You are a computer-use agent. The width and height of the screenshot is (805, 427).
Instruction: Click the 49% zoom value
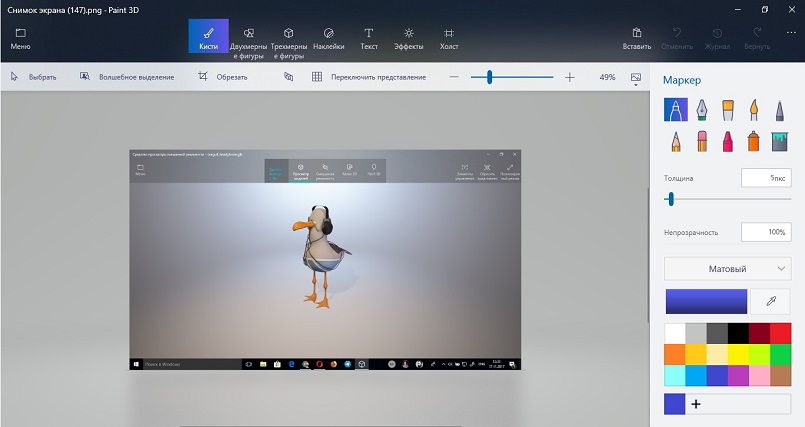[x=607, y=77]
